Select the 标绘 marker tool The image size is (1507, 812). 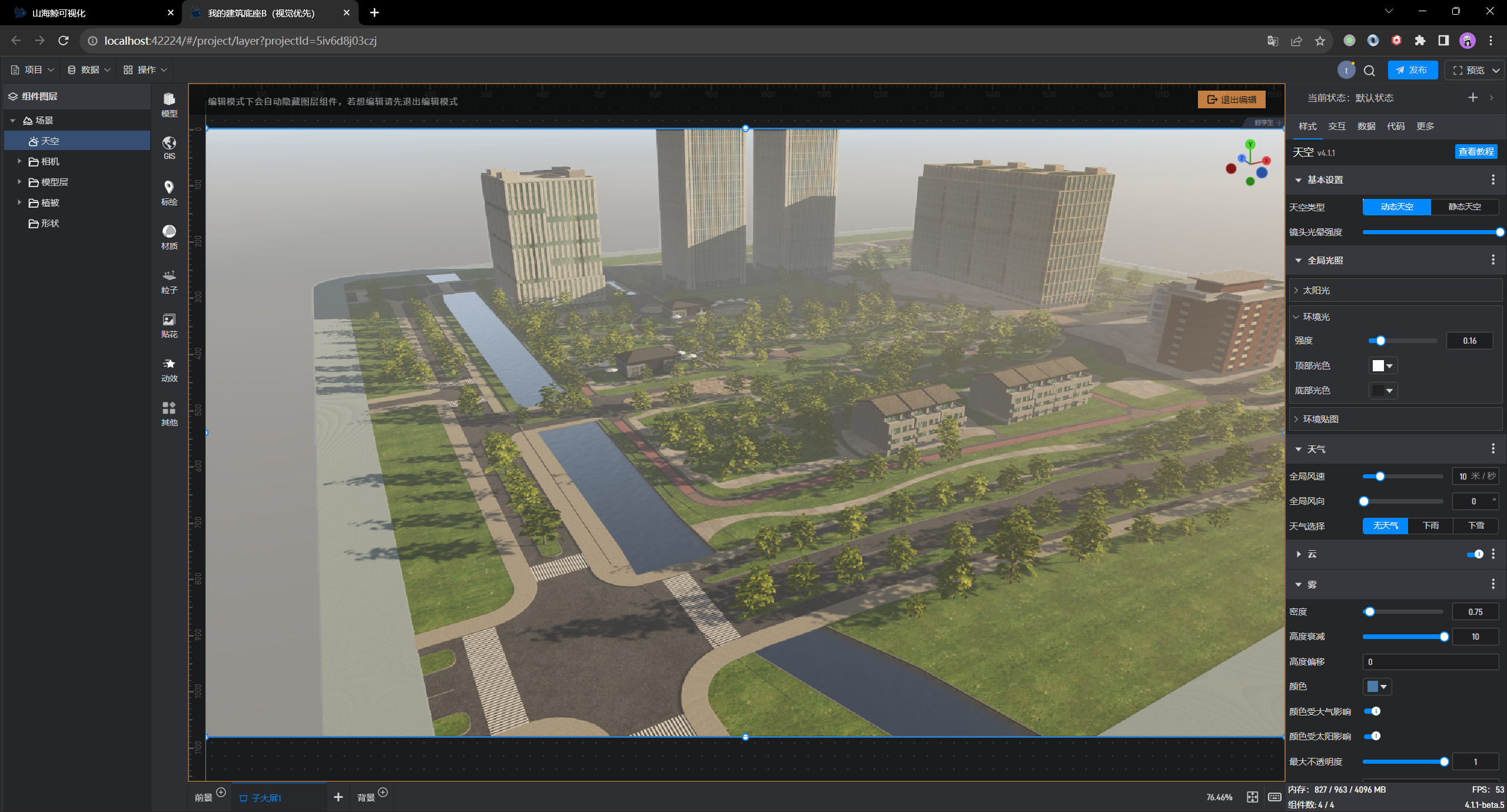click(x=169, y=192)
